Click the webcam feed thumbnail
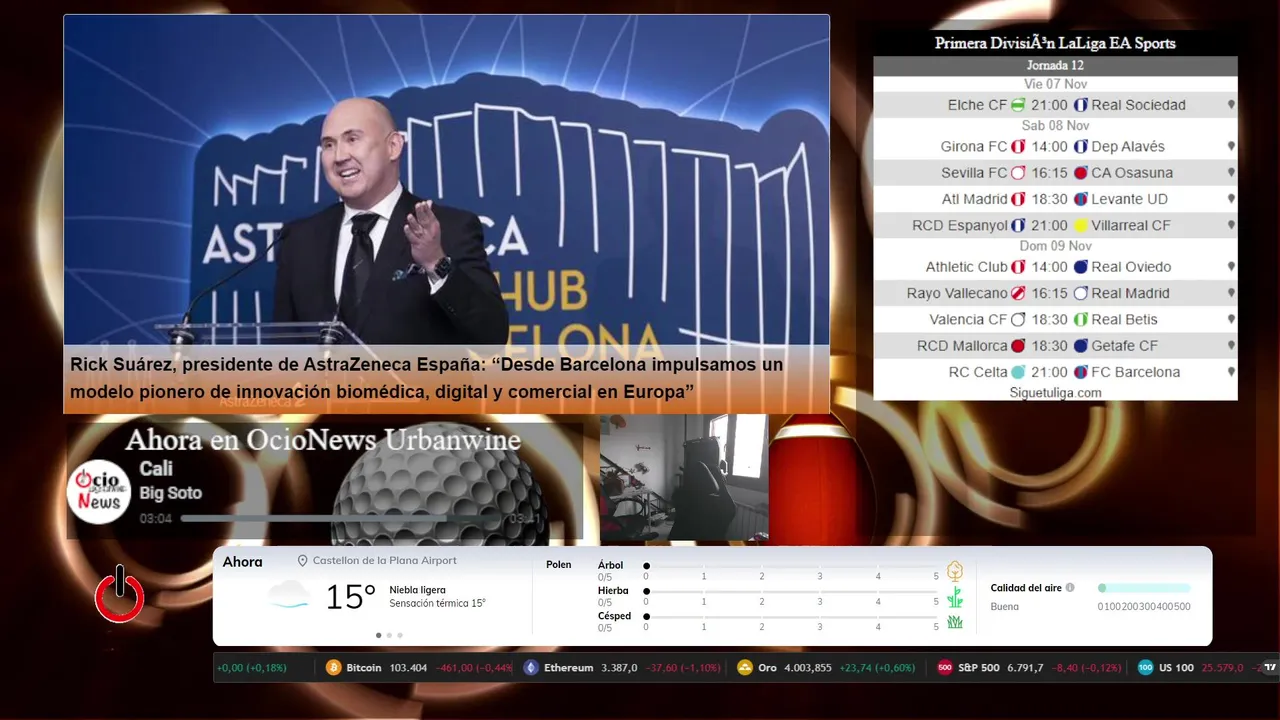 pos(684,477)
